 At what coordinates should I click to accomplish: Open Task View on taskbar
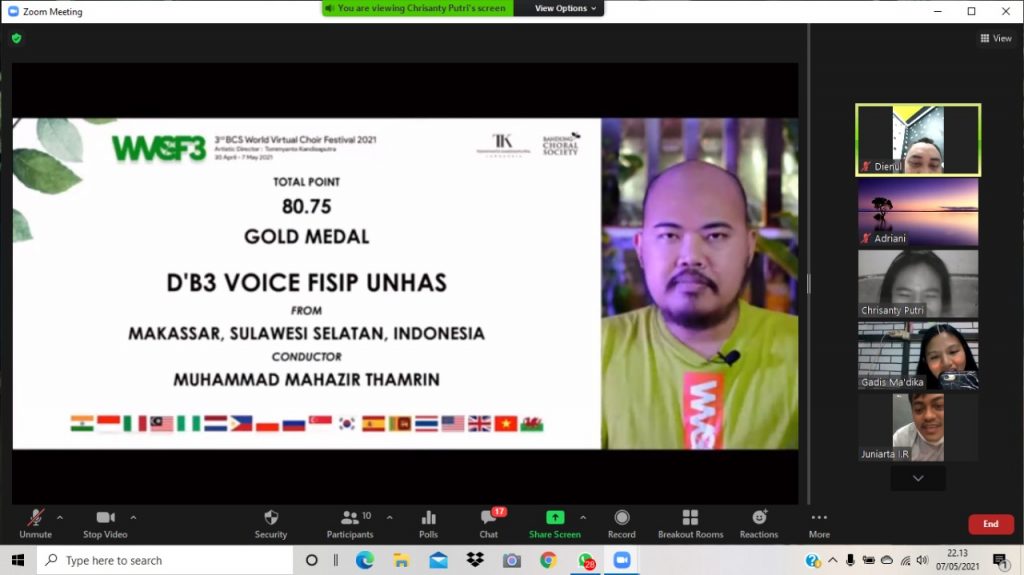click(336, 560)
